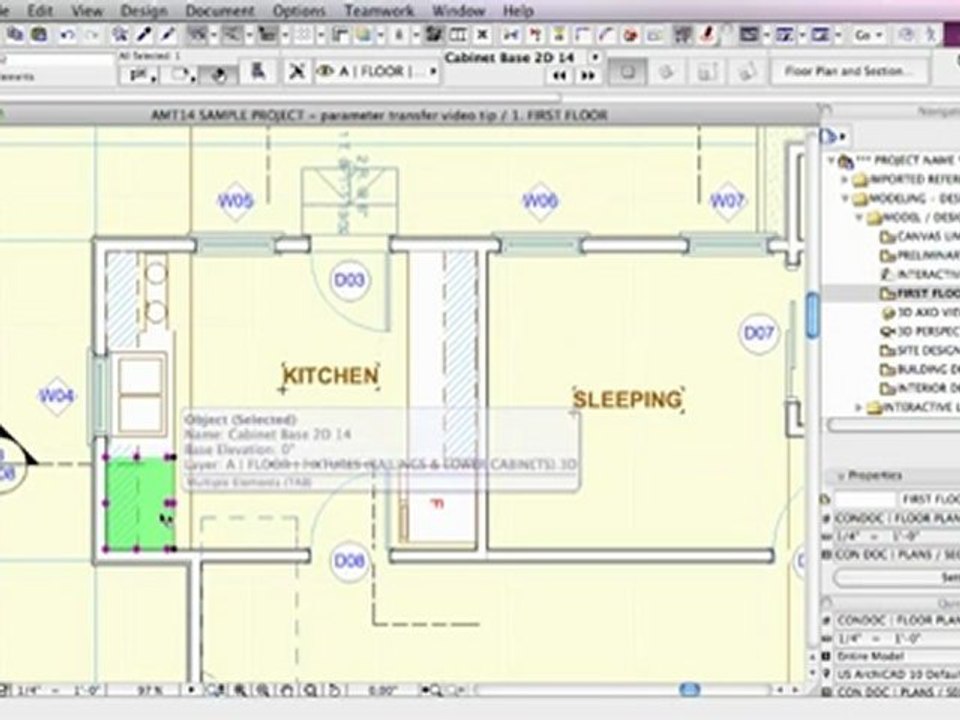Select the Inject Parameters syringe tool

click(x=168, y=34)
